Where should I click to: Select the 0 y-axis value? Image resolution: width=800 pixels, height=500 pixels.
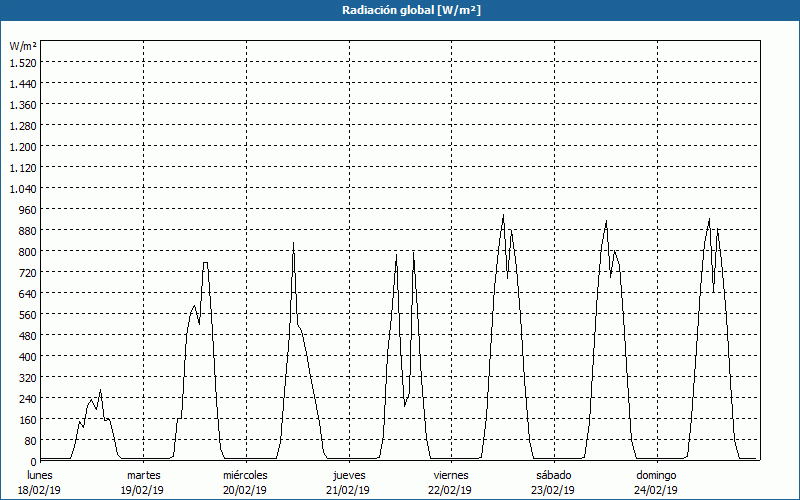pyautogui.click(x=33, y=462)
